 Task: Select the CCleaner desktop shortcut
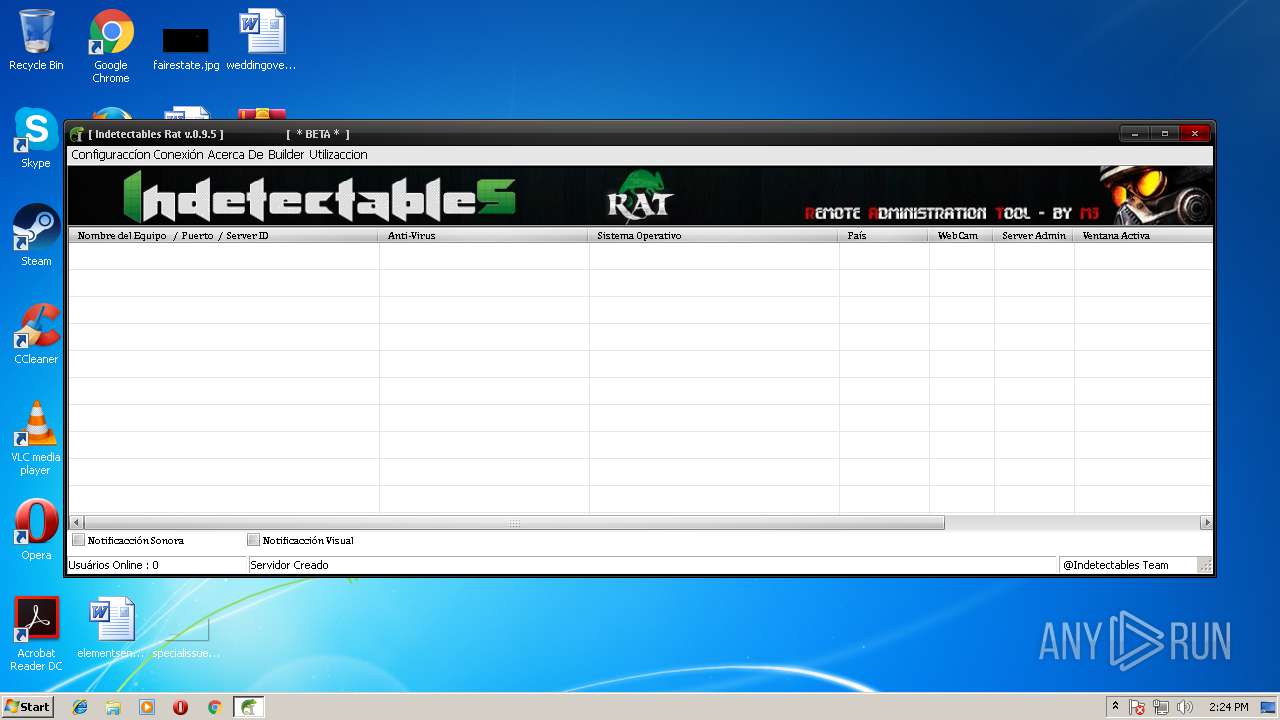pyautogui.click(x=36, y=334)
